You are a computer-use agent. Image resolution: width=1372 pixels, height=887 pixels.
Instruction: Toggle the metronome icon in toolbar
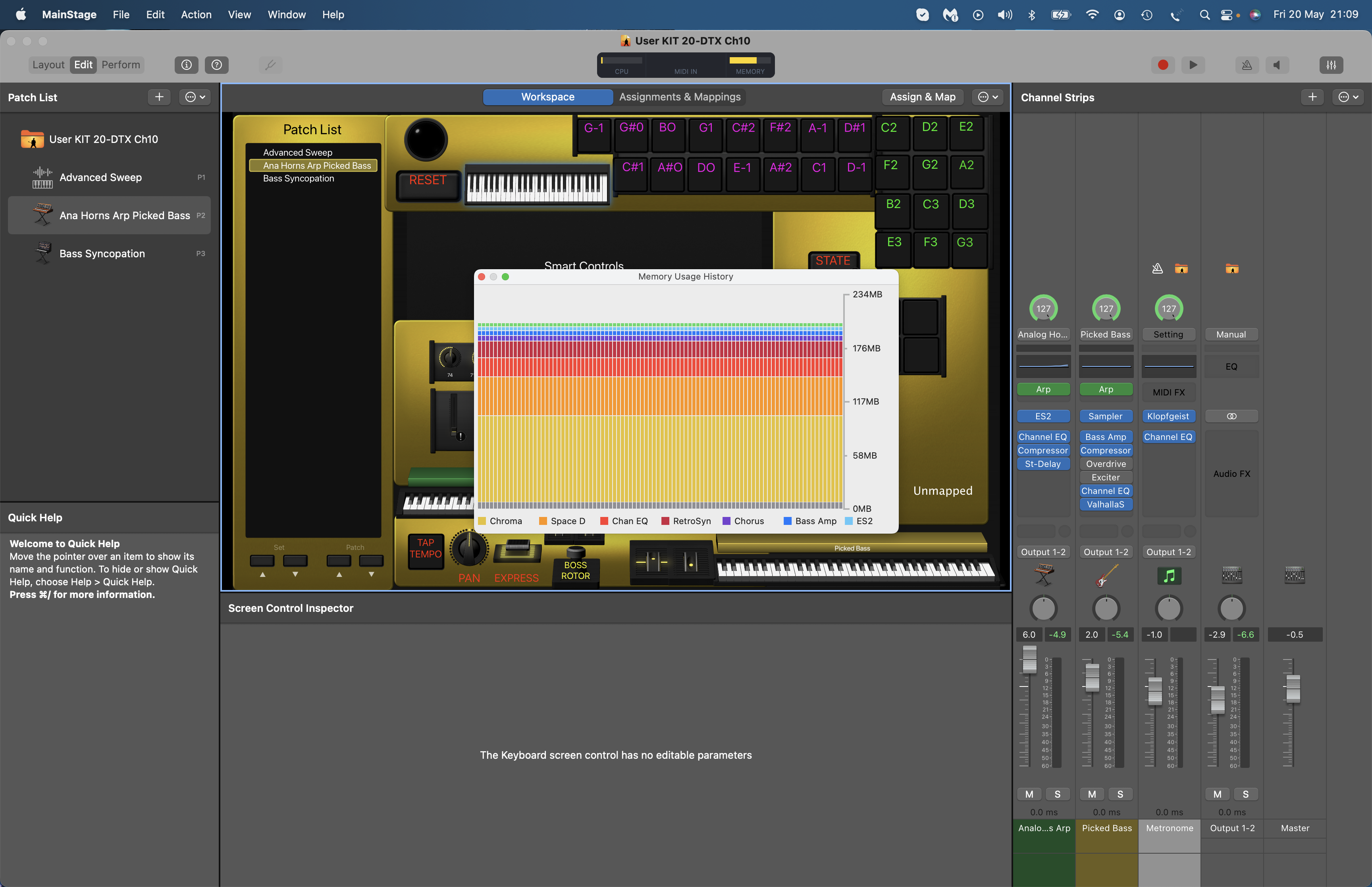1247,65
